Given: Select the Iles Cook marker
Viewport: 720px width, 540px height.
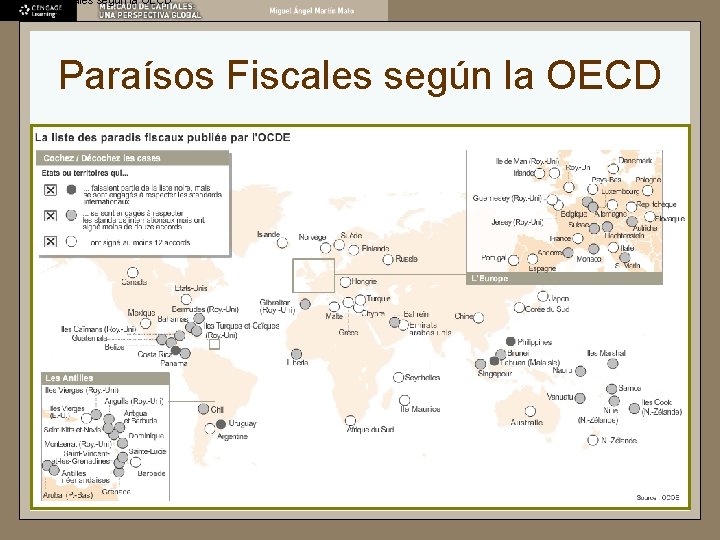Looking at the screenshot, I should tap(634, 408).
